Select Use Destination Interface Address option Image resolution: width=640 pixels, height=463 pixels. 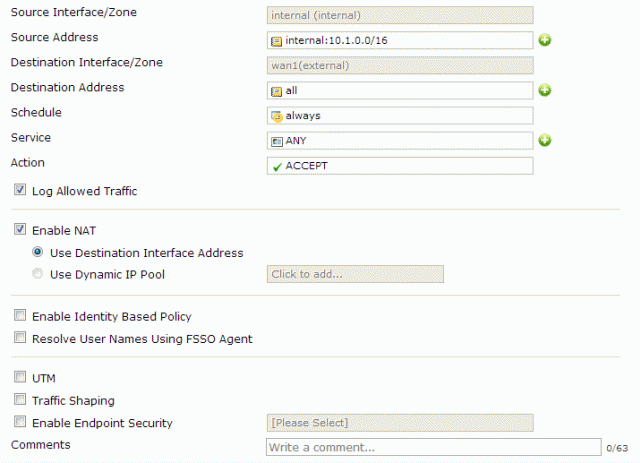pyautogui.click(x=38, y=252)
